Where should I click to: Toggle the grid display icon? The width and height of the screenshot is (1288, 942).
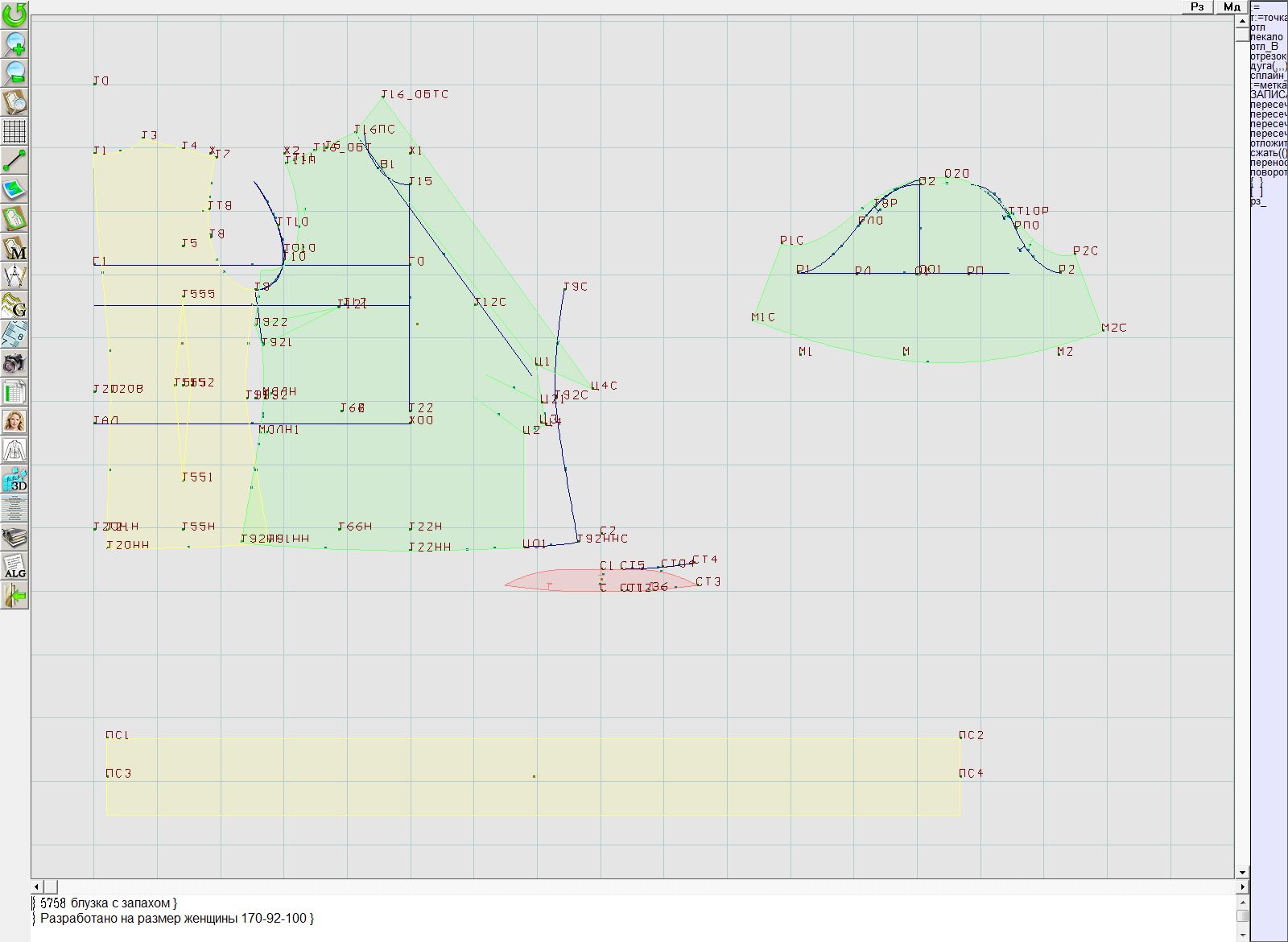[x=14, y=130]
